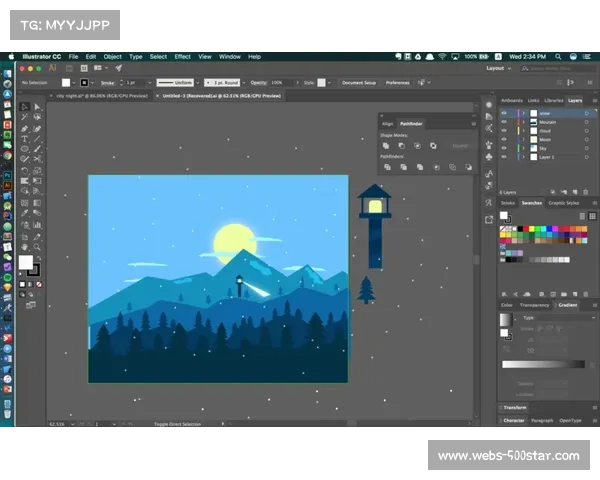Choose the Magic Wand tool
Image resolution: width=600 pixels, height=480 pixels.
(x=25, y=117)
